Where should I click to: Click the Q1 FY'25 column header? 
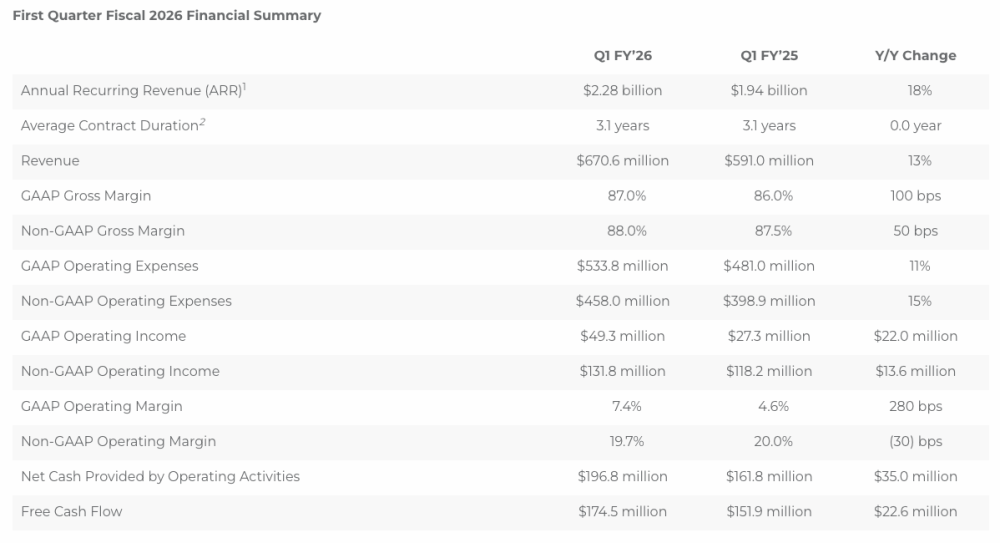coord(769,56)
